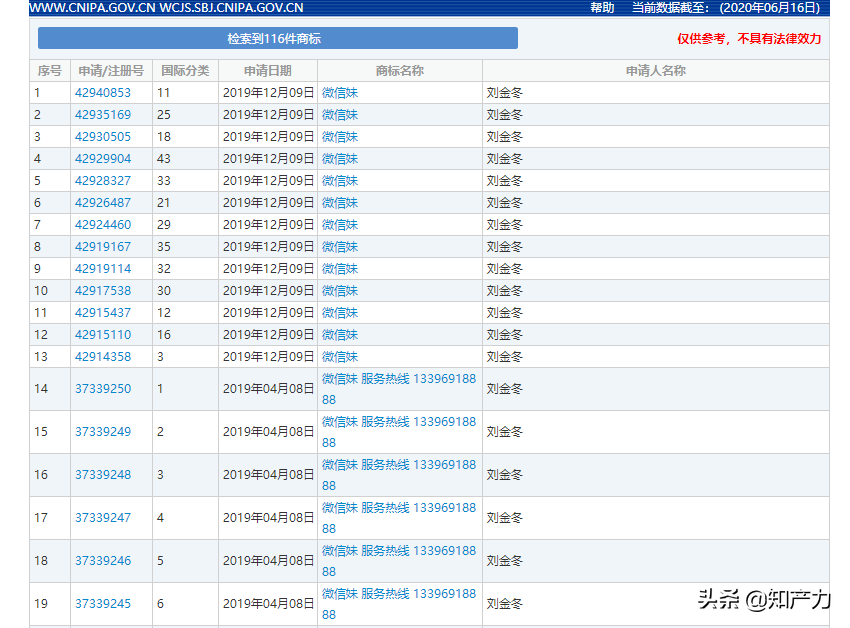The height and width of the screenshot is (628, 850).
Task: Open 微信妹 服务热线 trademark in row 17
Action: pos(399,518)
